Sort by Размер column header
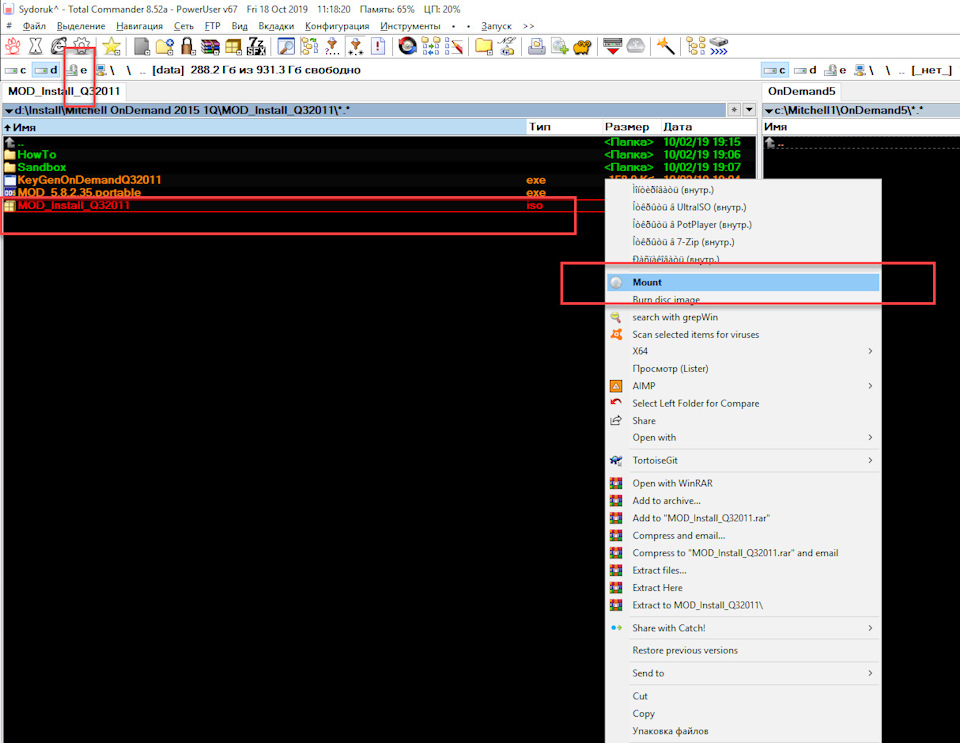 (631, 127)
